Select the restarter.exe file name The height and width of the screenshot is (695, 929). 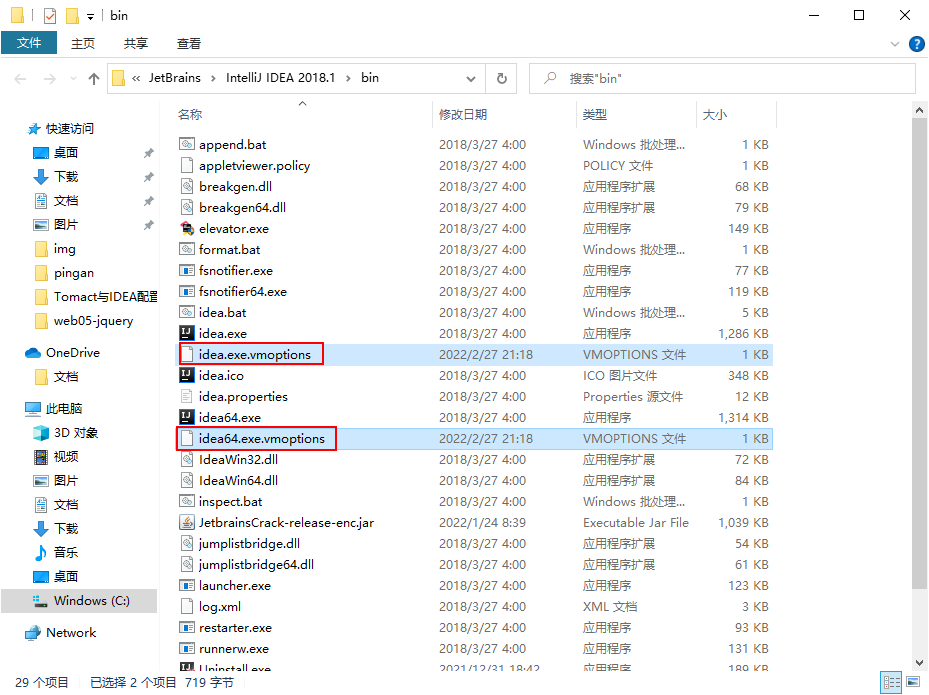(x=235, y=628)
